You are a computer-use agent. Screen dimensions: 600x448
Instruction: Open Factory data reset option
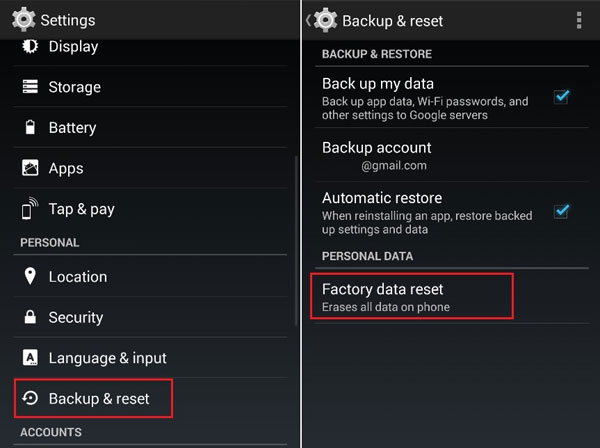pos(411,296)
